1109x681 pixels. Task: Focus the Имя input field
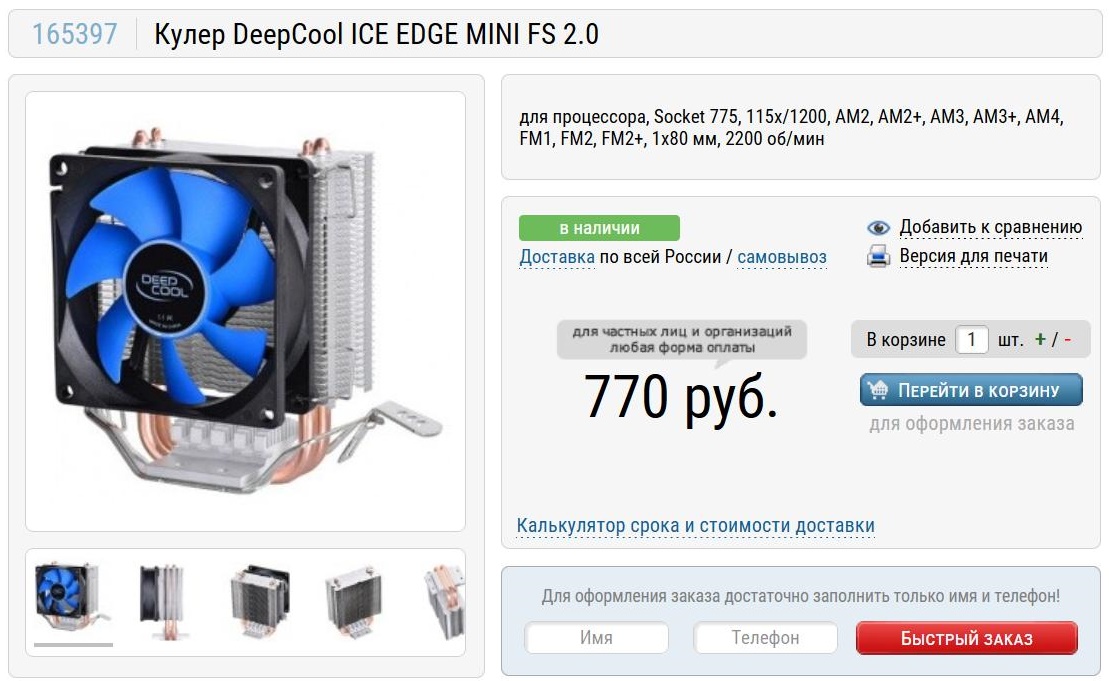point(596,638)
